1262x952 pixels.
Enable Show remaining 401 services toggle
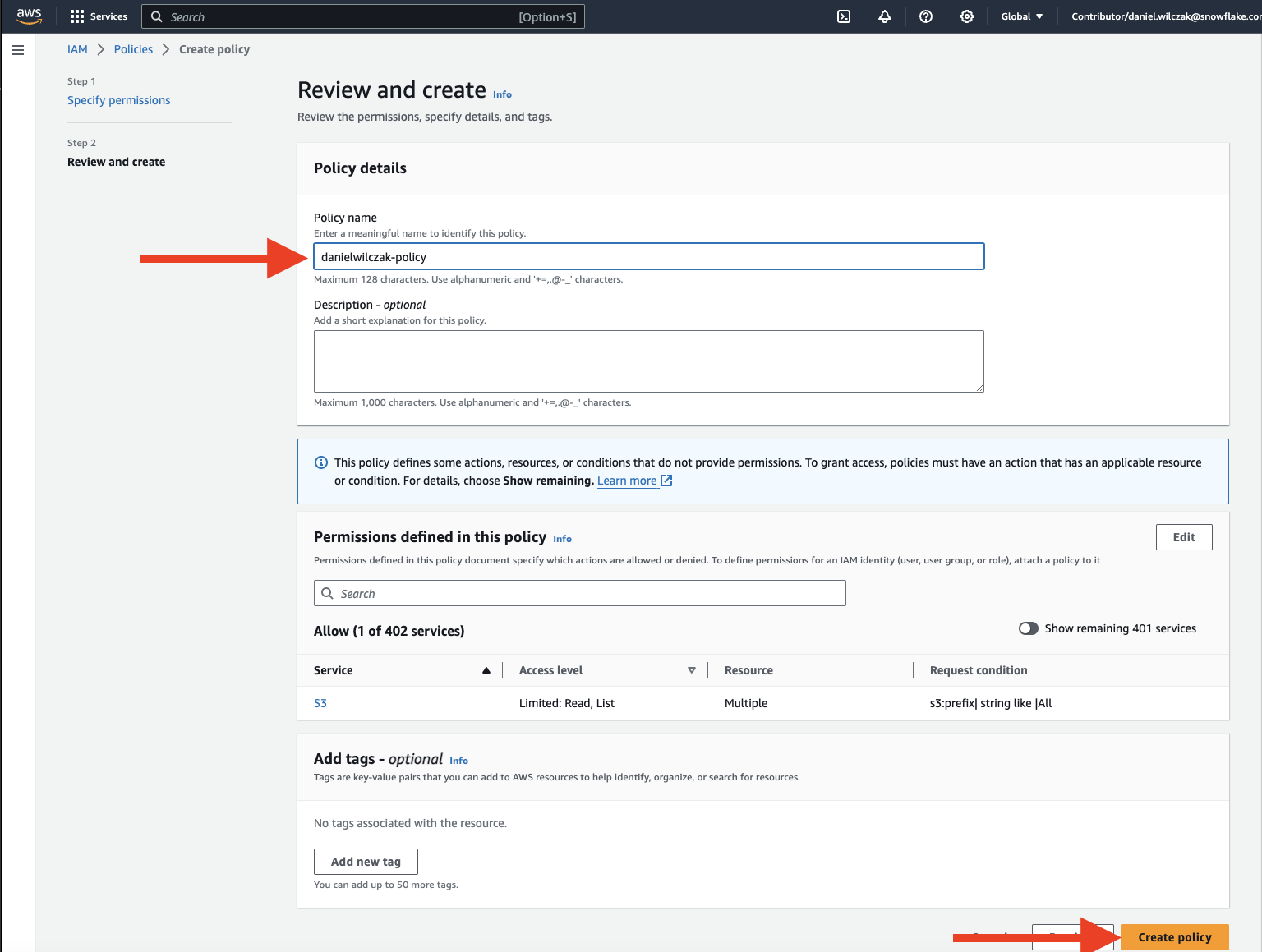pyautogui.click(x=1028, y=628)
